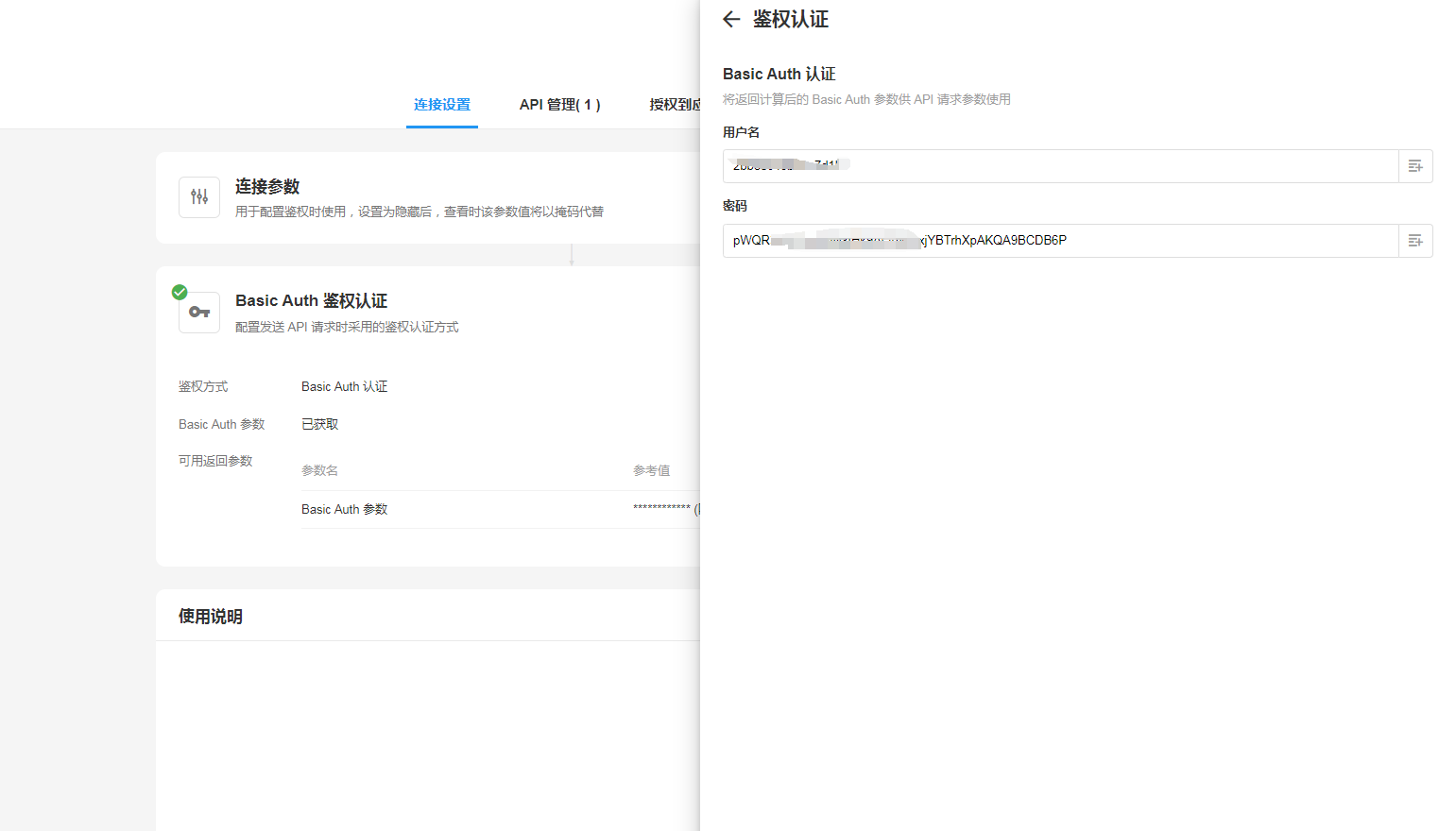Click the green checkmark badge on key icon
Screen dimensions: 1456x831
(x=180, y=293)
